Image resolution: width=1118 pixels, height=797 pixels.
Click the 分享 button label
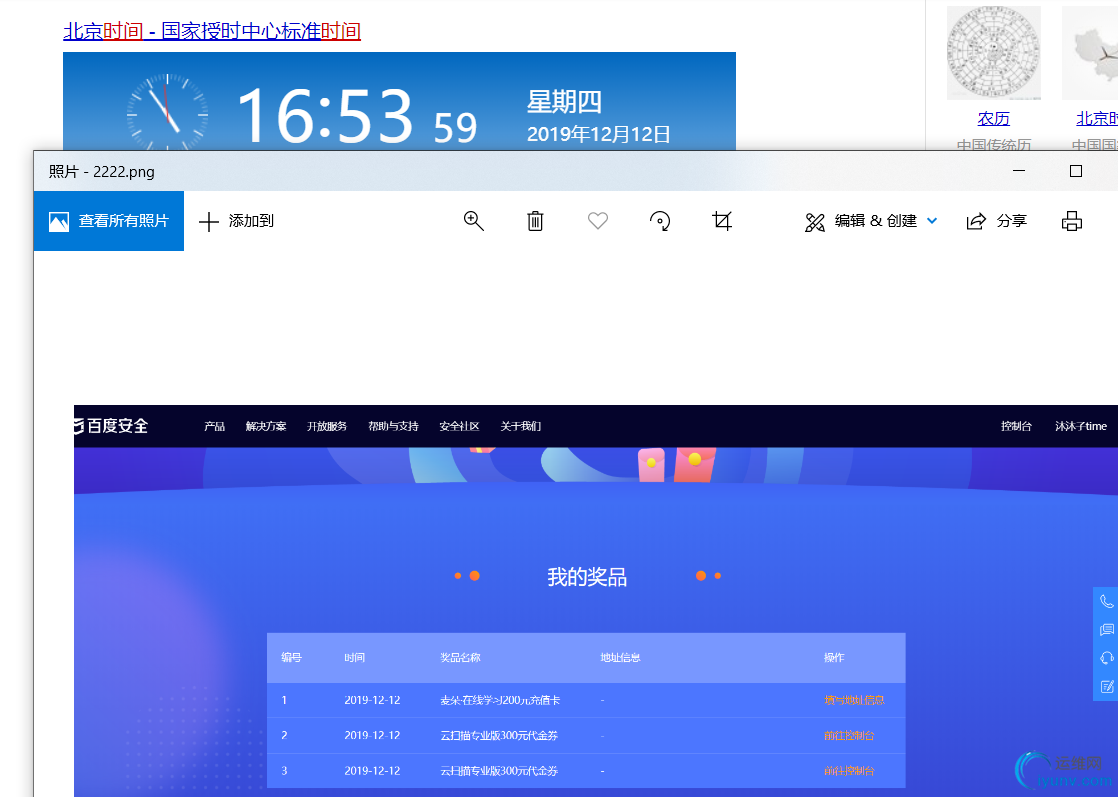tap(1012, 221)
